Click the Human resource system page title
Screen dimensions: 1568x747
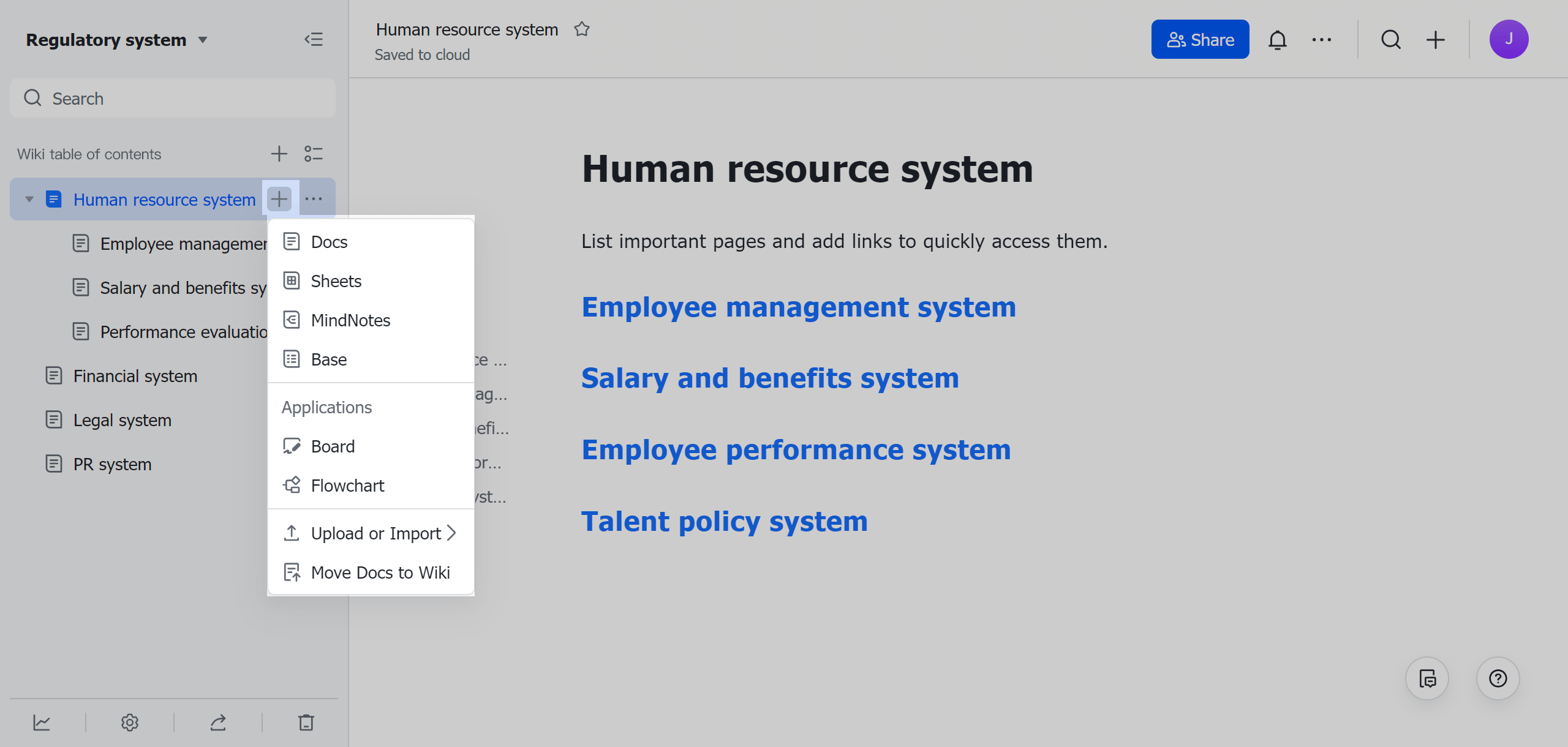807,169
